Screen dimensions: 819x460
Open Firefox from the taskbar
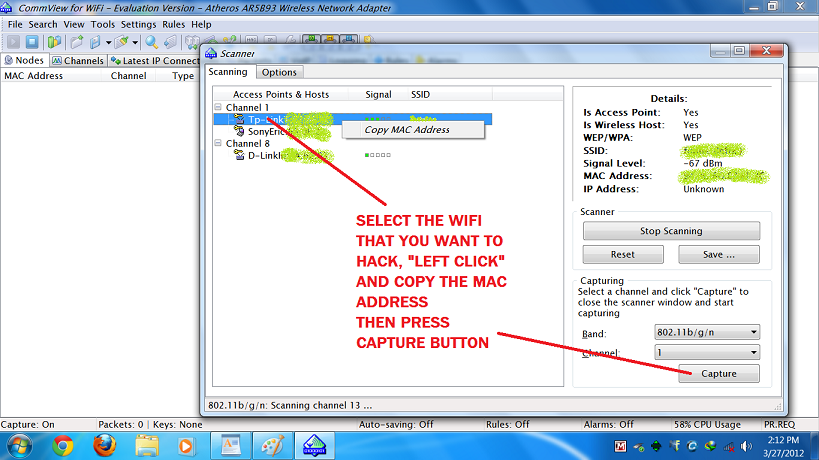[x=104, y=446]
